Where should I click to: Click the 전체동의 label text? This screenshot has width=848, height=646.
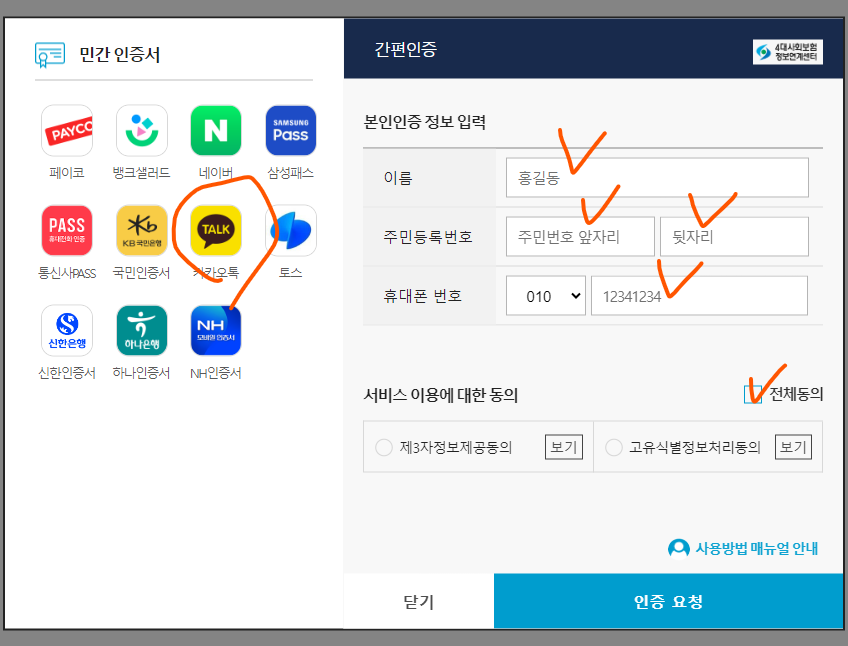point(796,394)
